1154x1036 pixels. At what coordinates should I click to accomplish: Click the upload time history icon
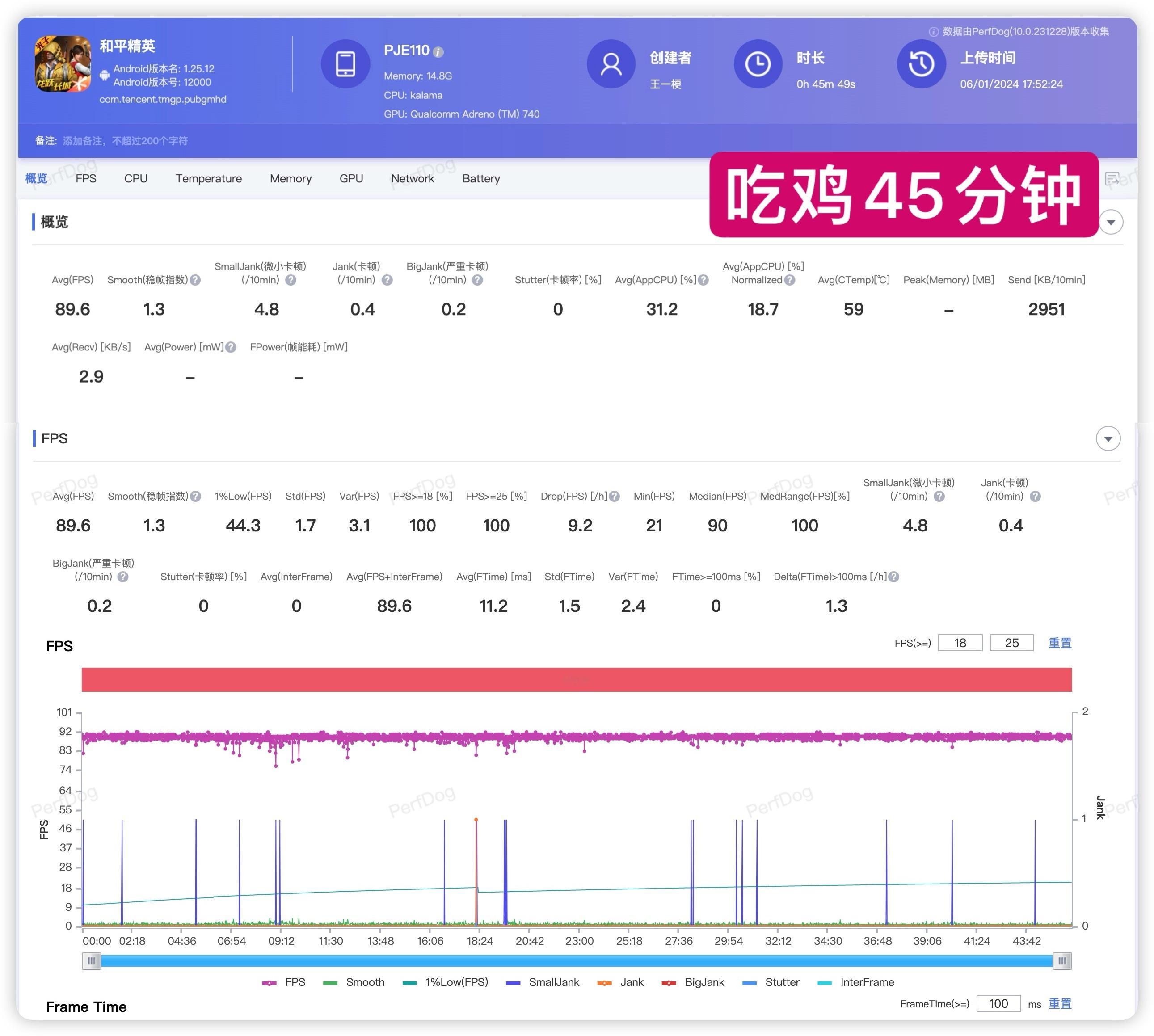[921, 64]
